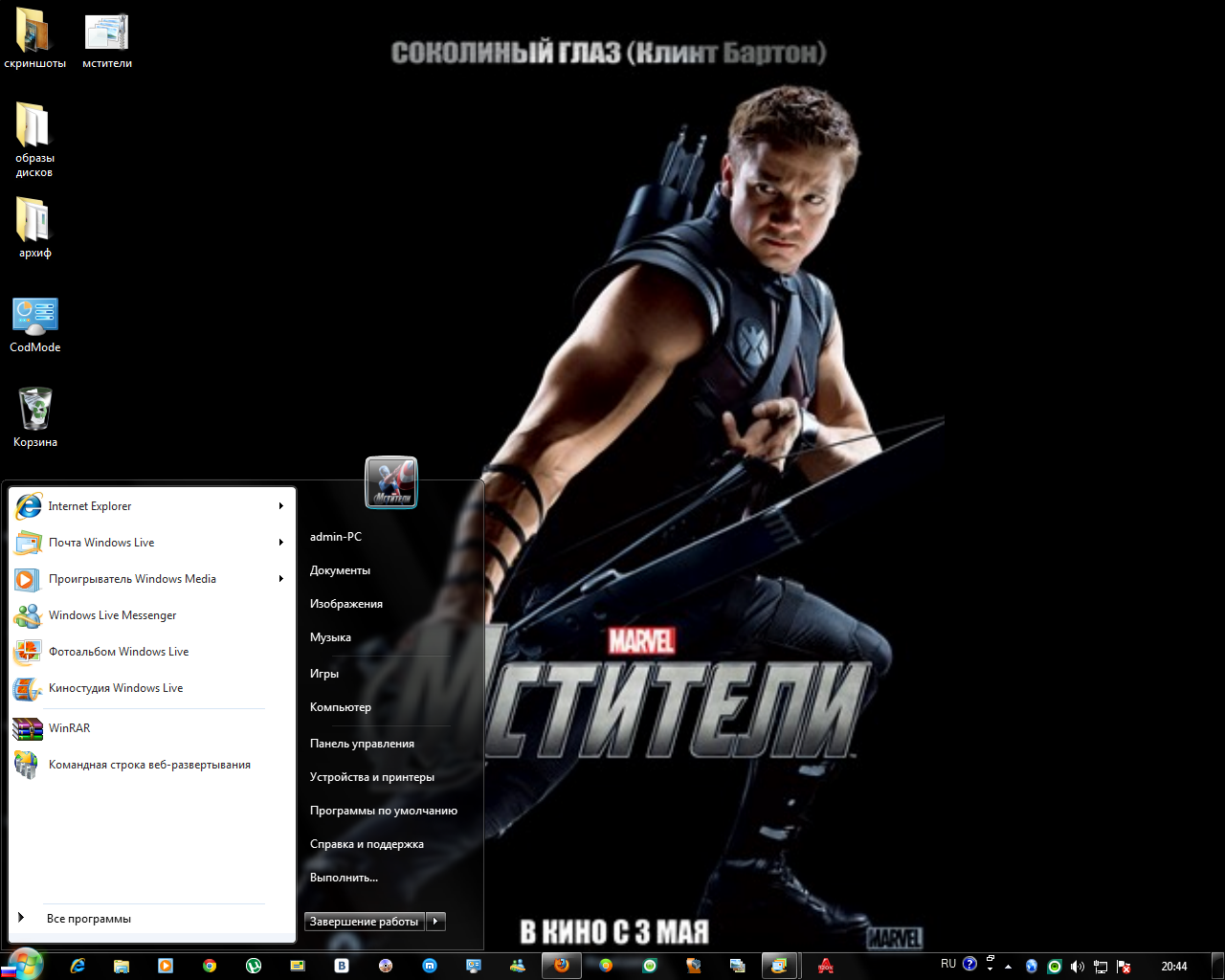Open Google Chrome from the taskbar
Image resolution: width=1225 pixels, height=980 pixels.
[x=210, y=966]
